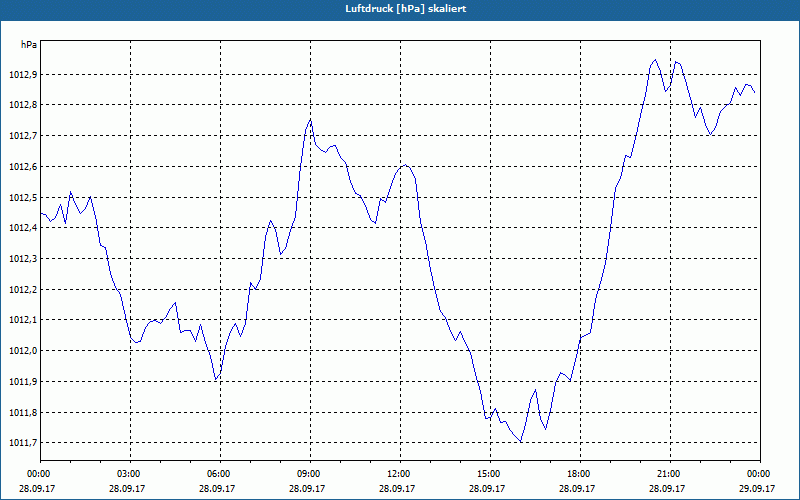Click the 1011,8 y-axis label
This screenshot has height=500, width=800.
click(23, 412)
